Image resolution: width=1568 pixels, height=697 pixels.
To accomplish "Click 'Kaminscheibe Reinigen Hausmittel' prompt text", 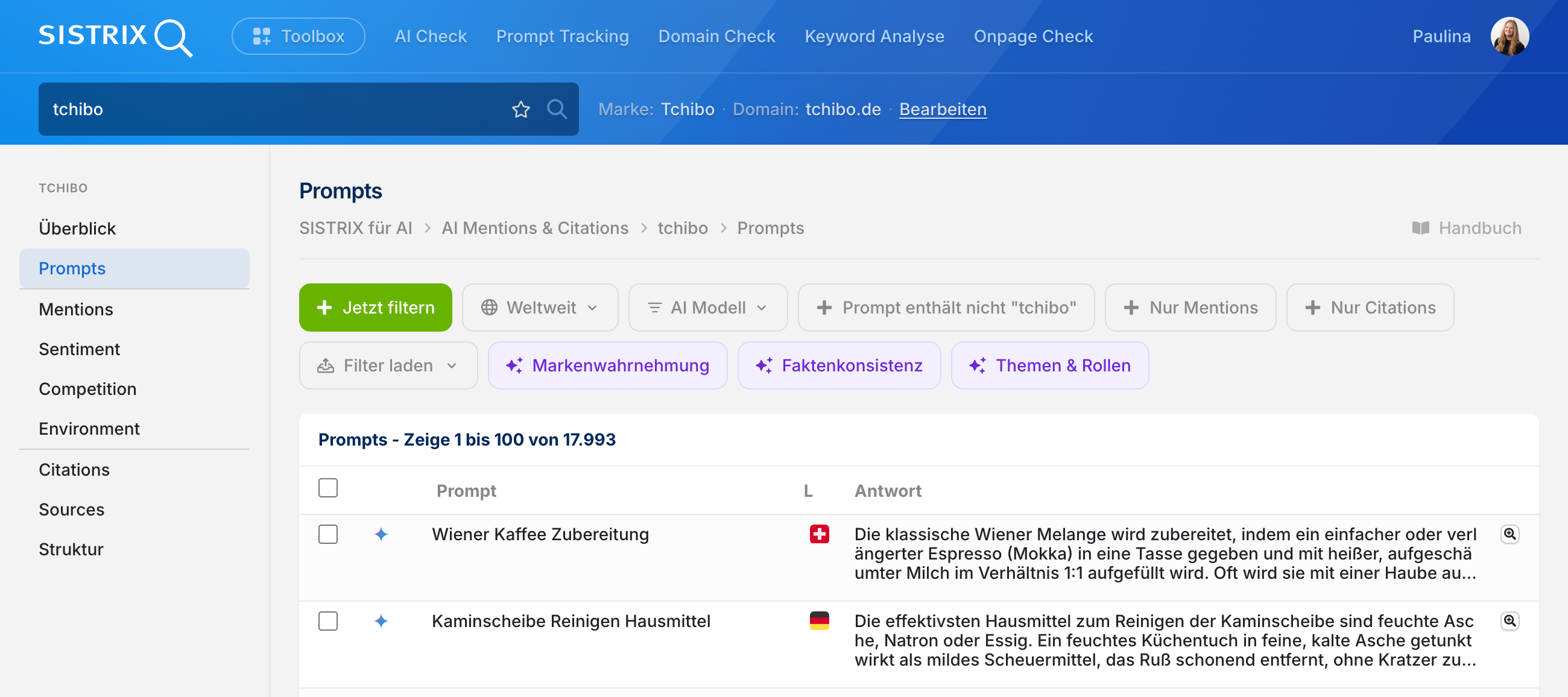I will pyautogui.click(x=571, y=621).
